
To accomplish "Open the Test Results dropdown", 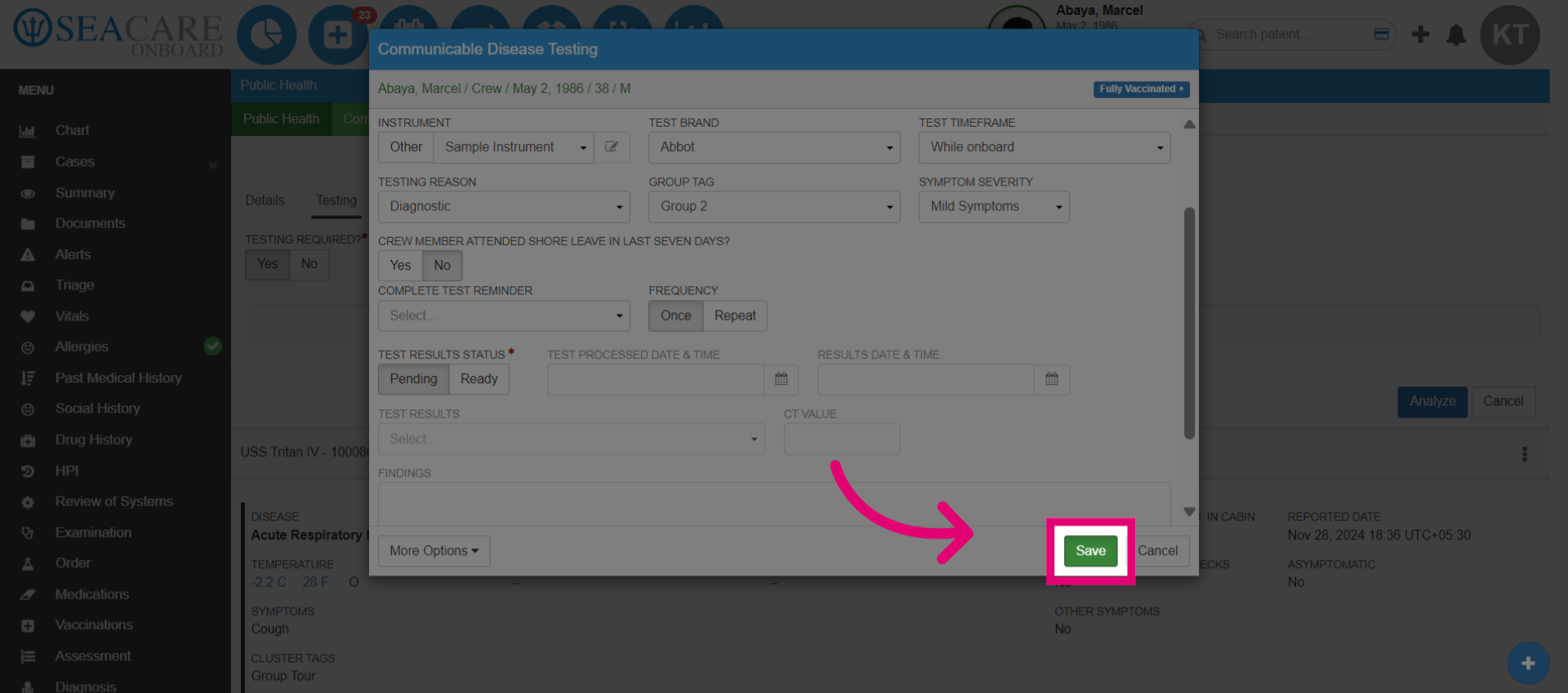I will [x=571, y=439].
